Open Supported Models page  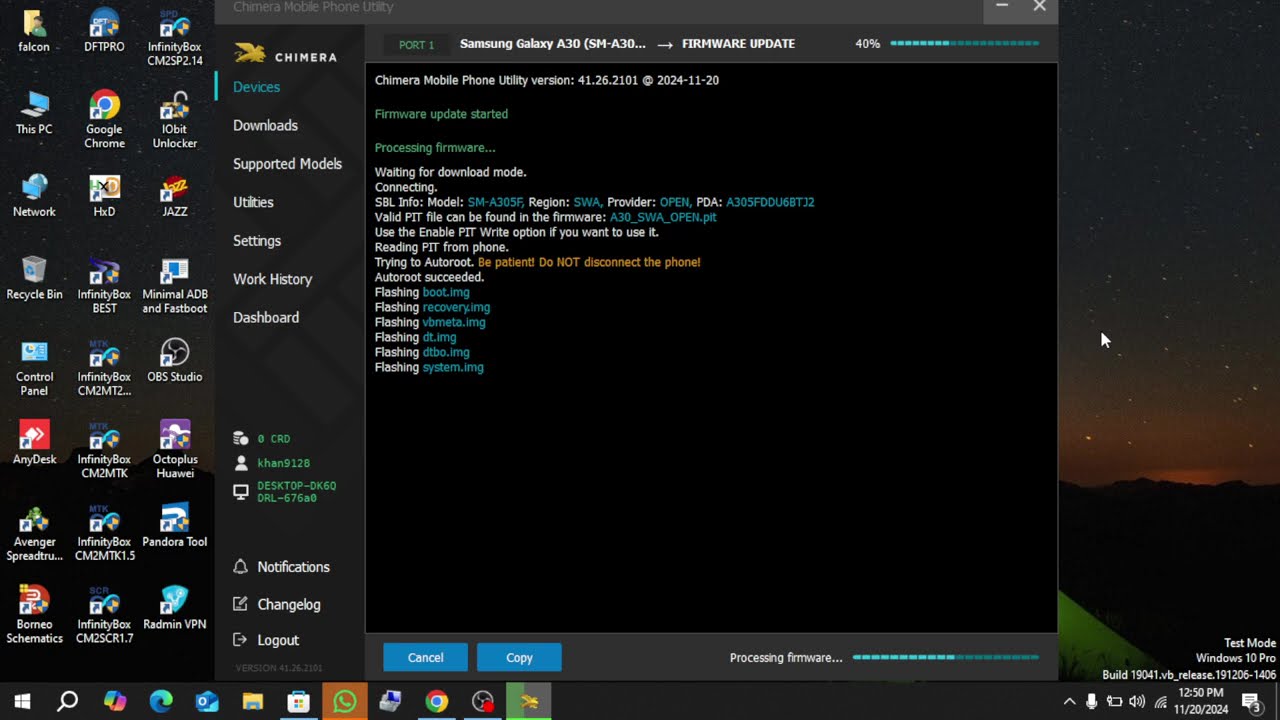[287, 164]
